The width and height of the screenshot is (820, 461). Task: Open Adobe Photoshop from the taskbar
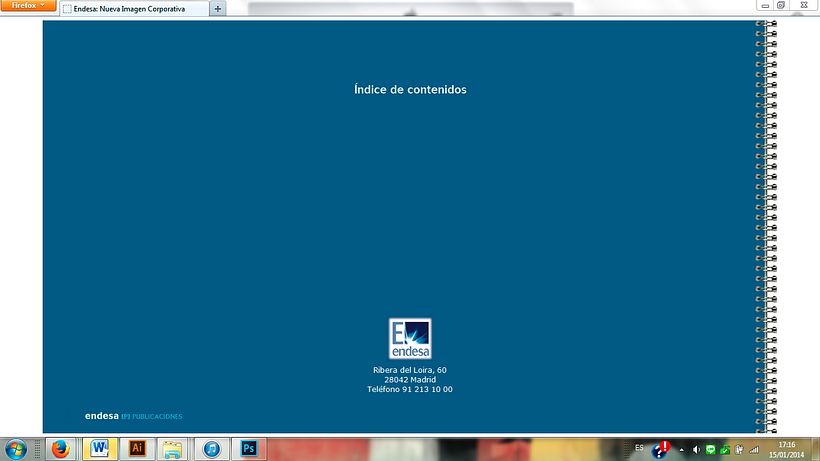coord(249,449)
